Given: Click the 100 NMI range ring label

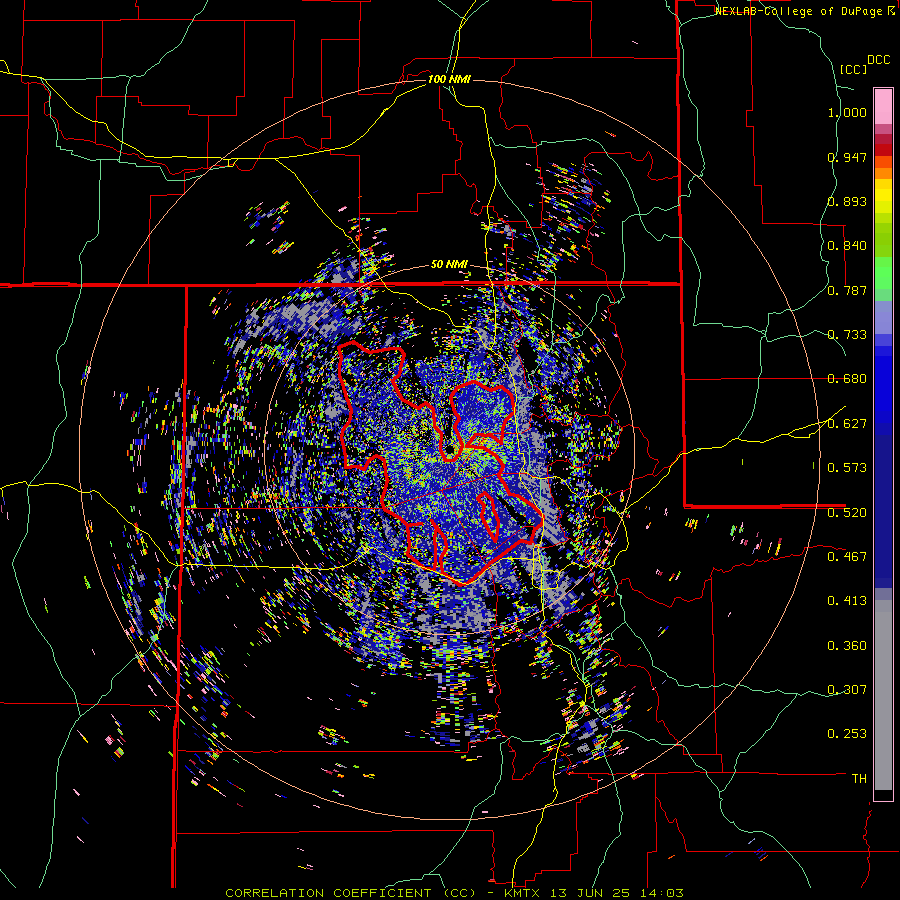Looking at the screenshot, I should click(449, 79).
